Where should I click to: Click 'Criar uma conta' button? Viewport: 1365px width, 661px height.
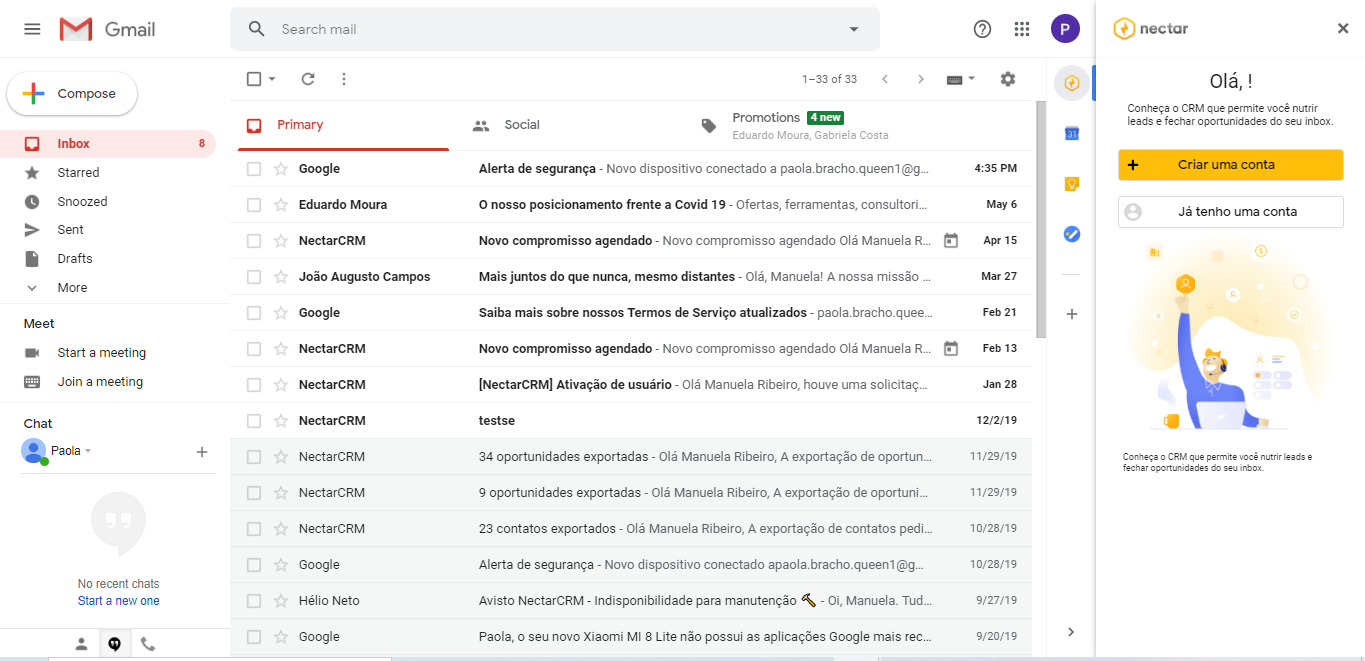(1230, 165)
